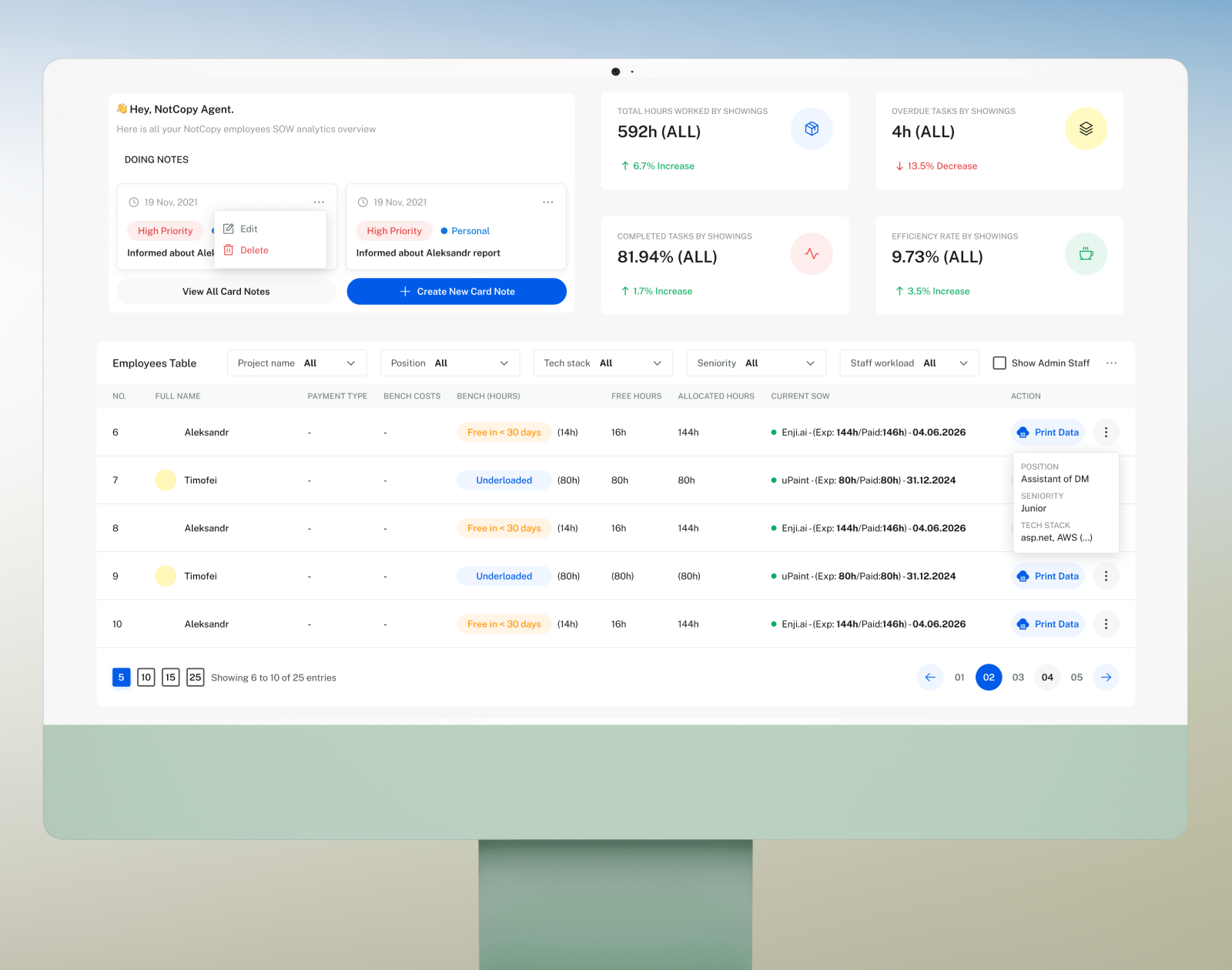This screenshot has width=1232, height=970.
Task: Choose Edit from the note context menu
Action: (249, 229)
